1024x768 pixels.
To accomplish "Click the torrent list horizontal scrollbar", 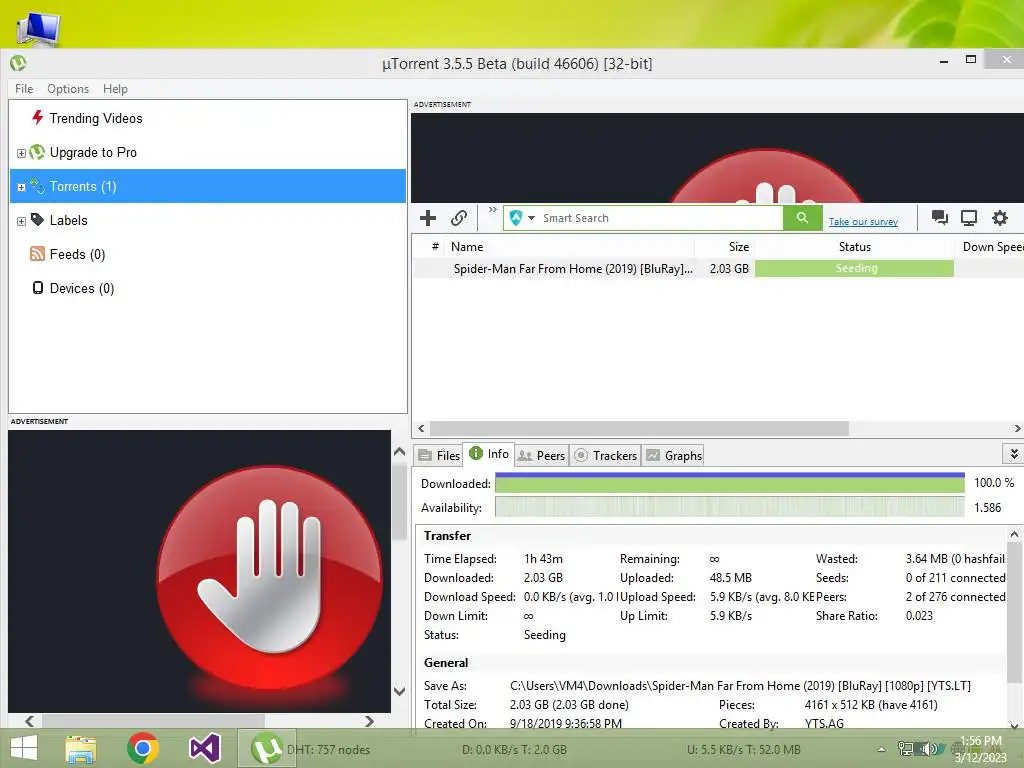I will (639, 428).
